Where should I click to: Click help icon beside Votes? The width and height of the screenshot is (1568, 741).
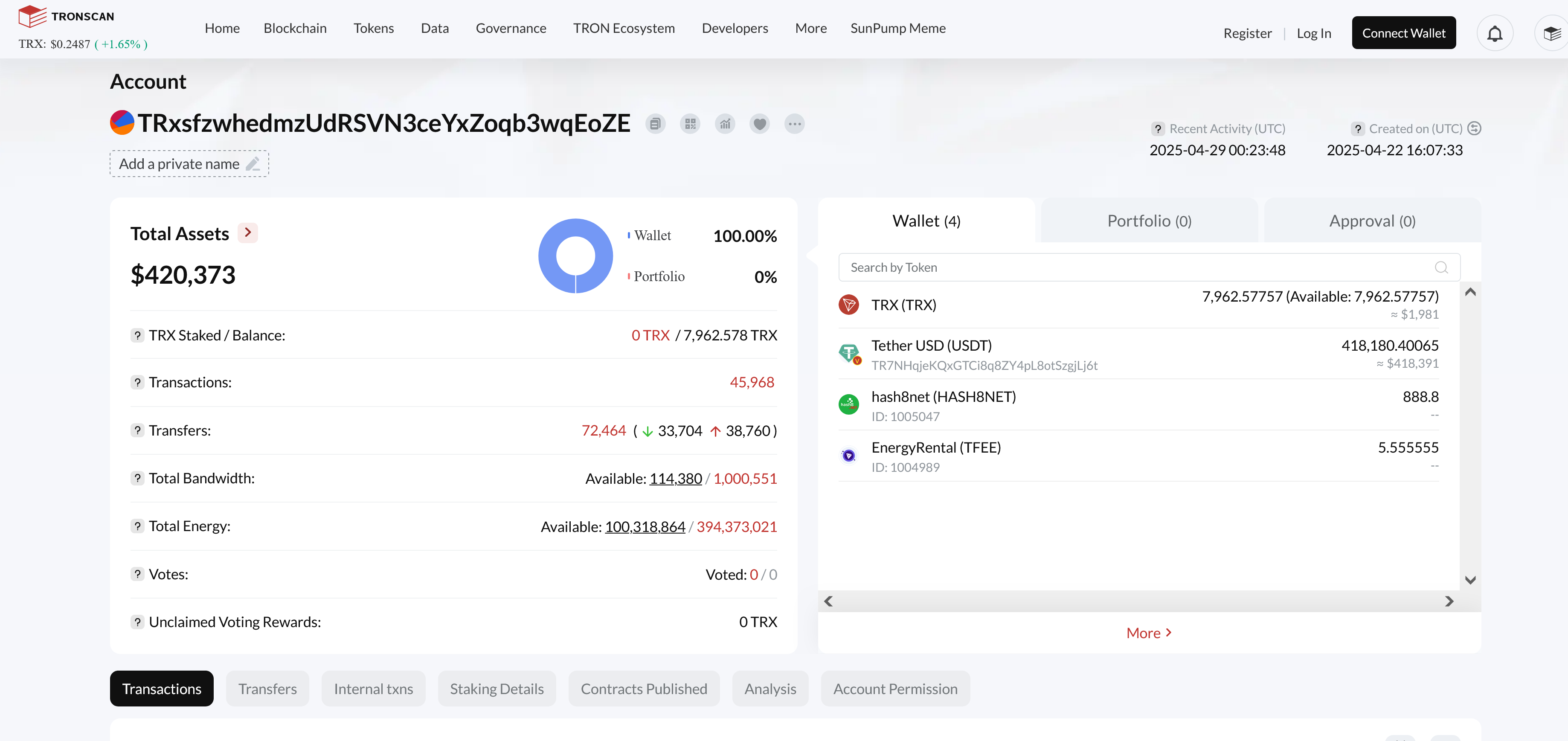[x=138, y=574]
